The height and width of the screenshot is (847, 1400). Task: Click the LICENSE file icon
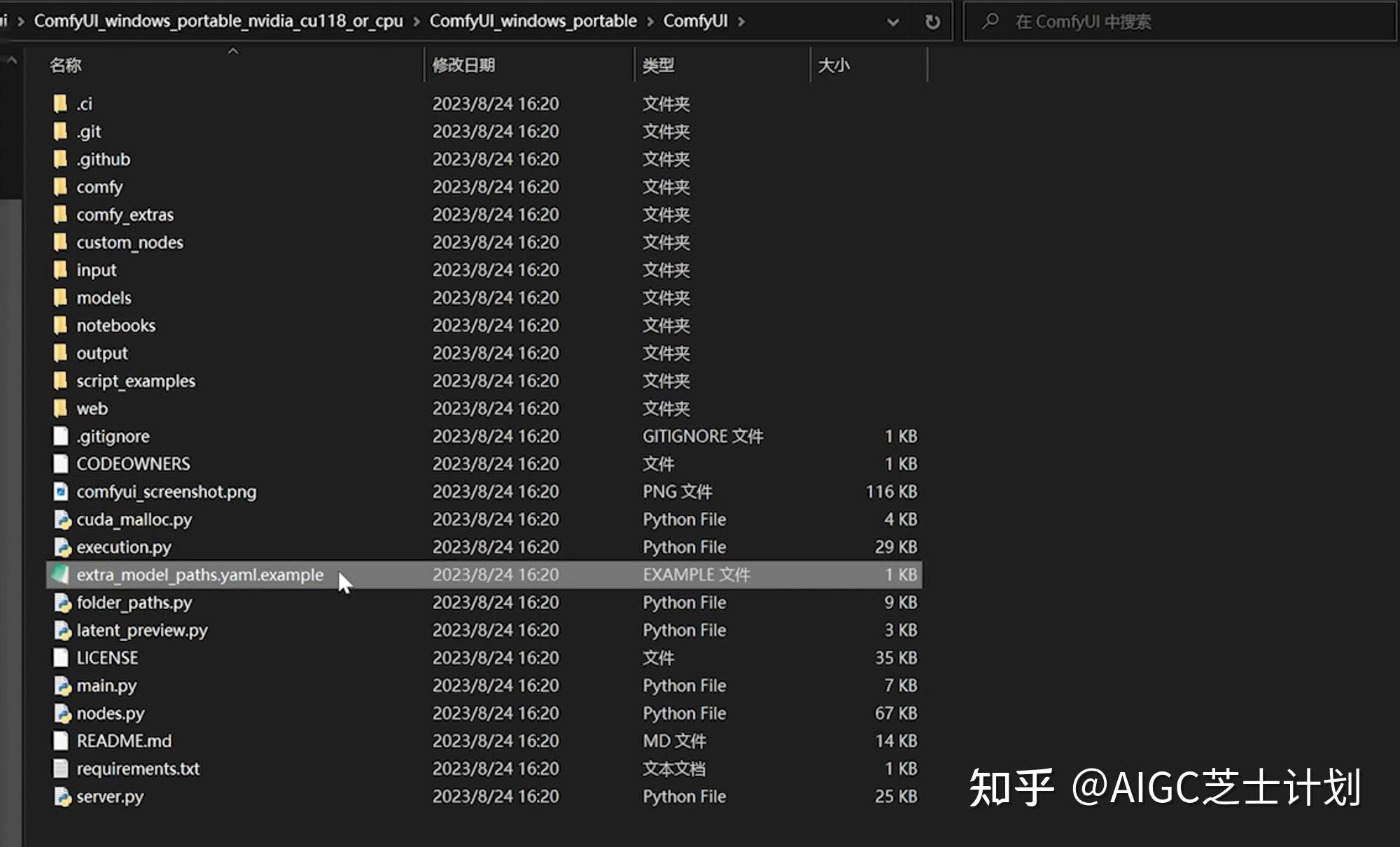click(62, 658)
